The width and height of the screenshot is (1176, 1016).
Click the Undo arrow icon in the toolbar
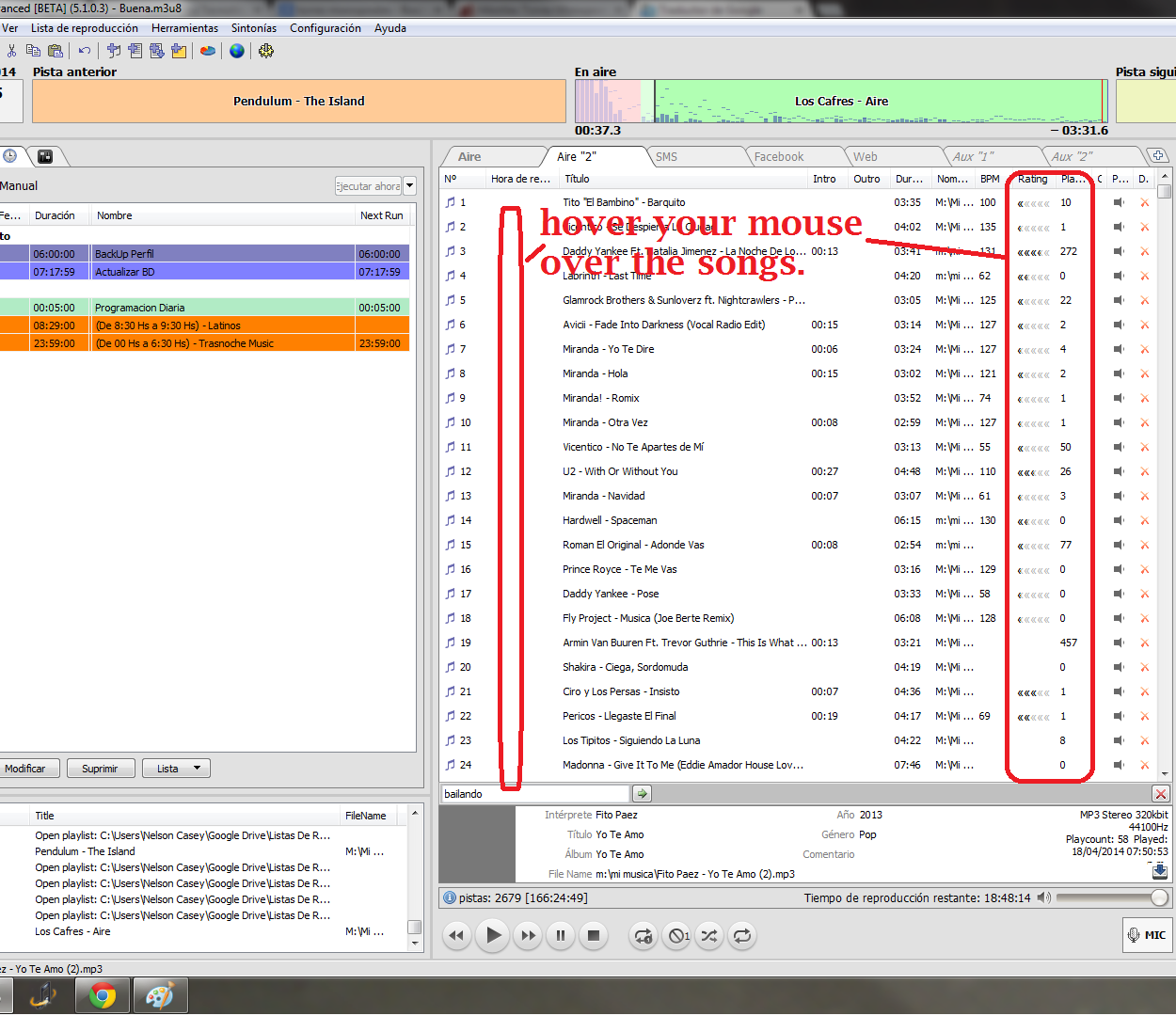click(x=85, y=51)
